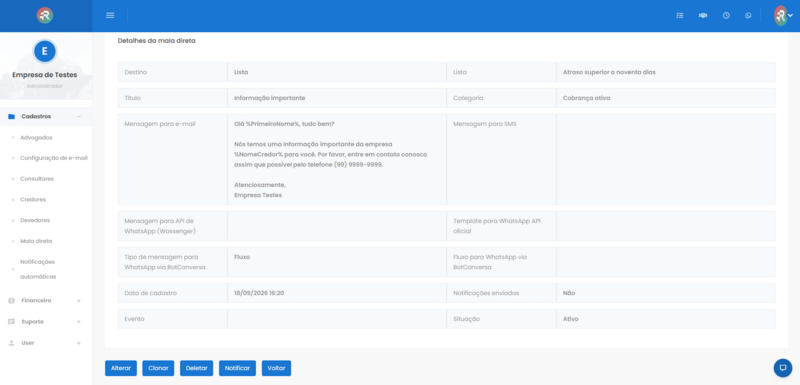Viewport: 800px width, 385px height.
Task: Click the Notificar button
Action: [x=237, y=368]
